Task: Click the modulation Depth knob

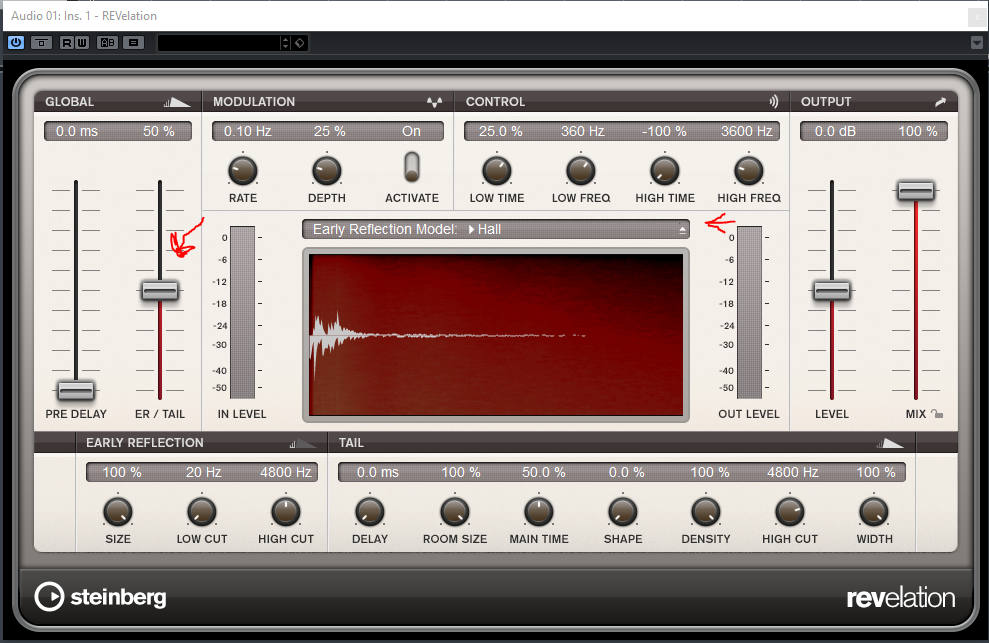Action: tap(327, 171)
